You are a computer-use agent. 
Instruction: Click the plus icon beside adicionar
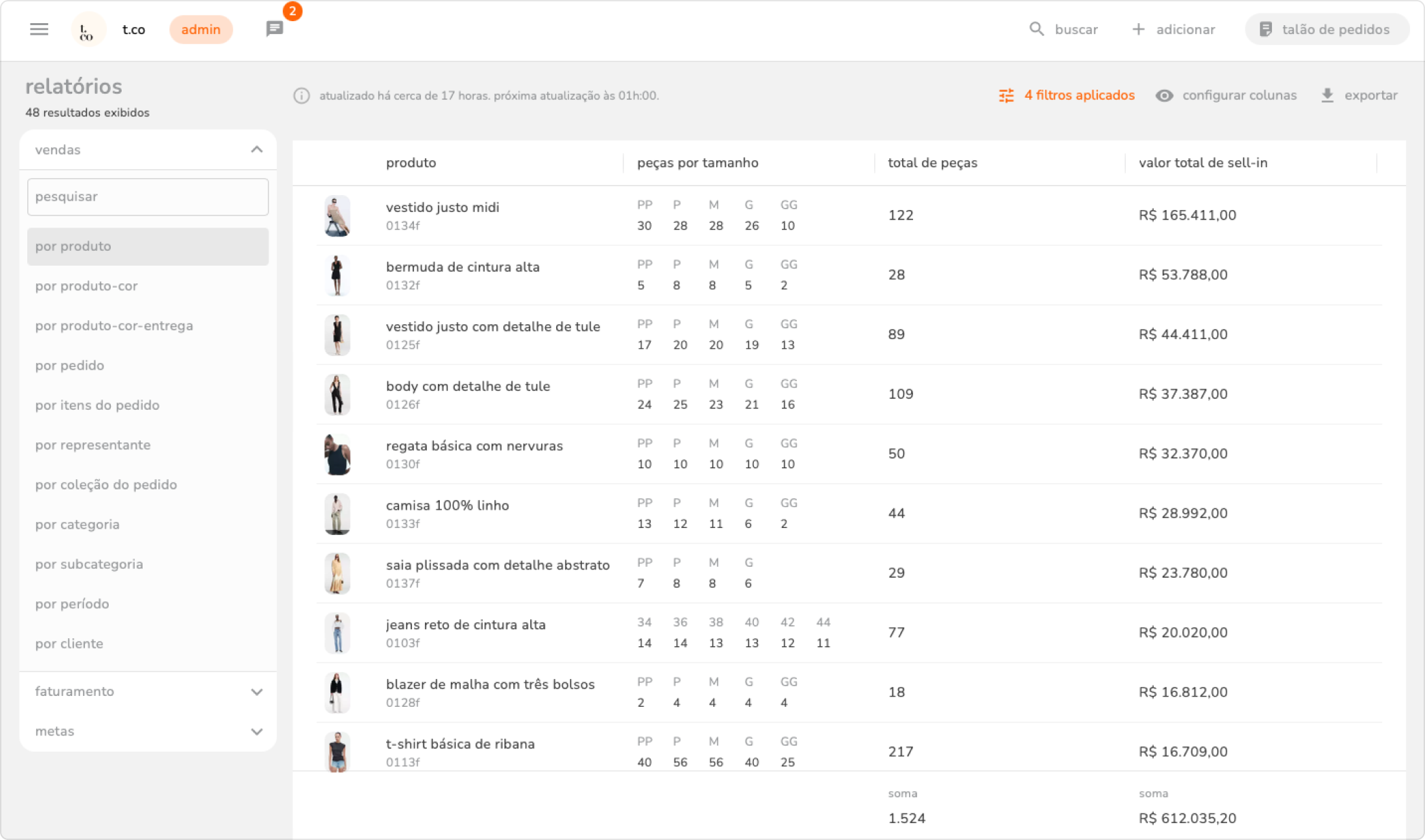[1138, 29]
